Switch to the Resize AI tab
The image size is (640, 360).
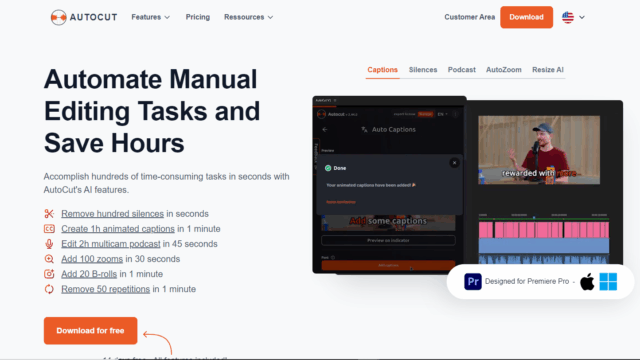[548, 70]
